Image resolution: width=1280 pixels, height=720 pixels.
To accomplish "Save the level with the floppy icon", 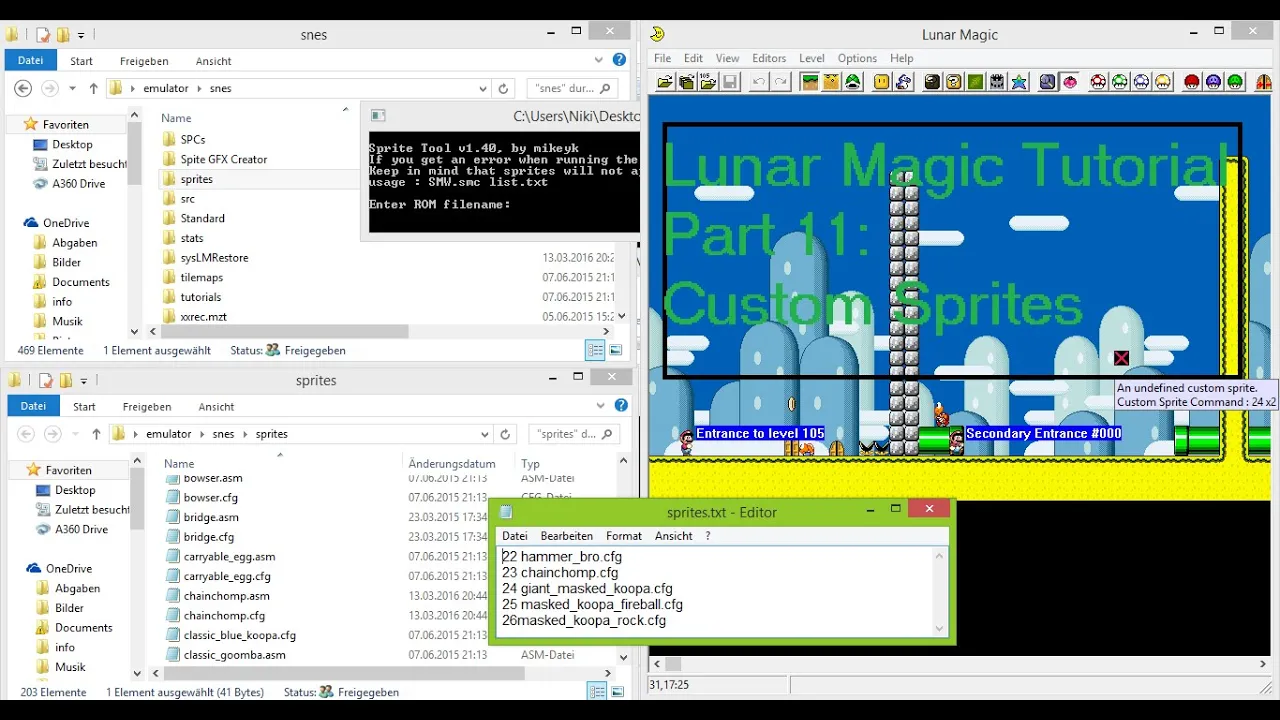I will click(730, 82).
